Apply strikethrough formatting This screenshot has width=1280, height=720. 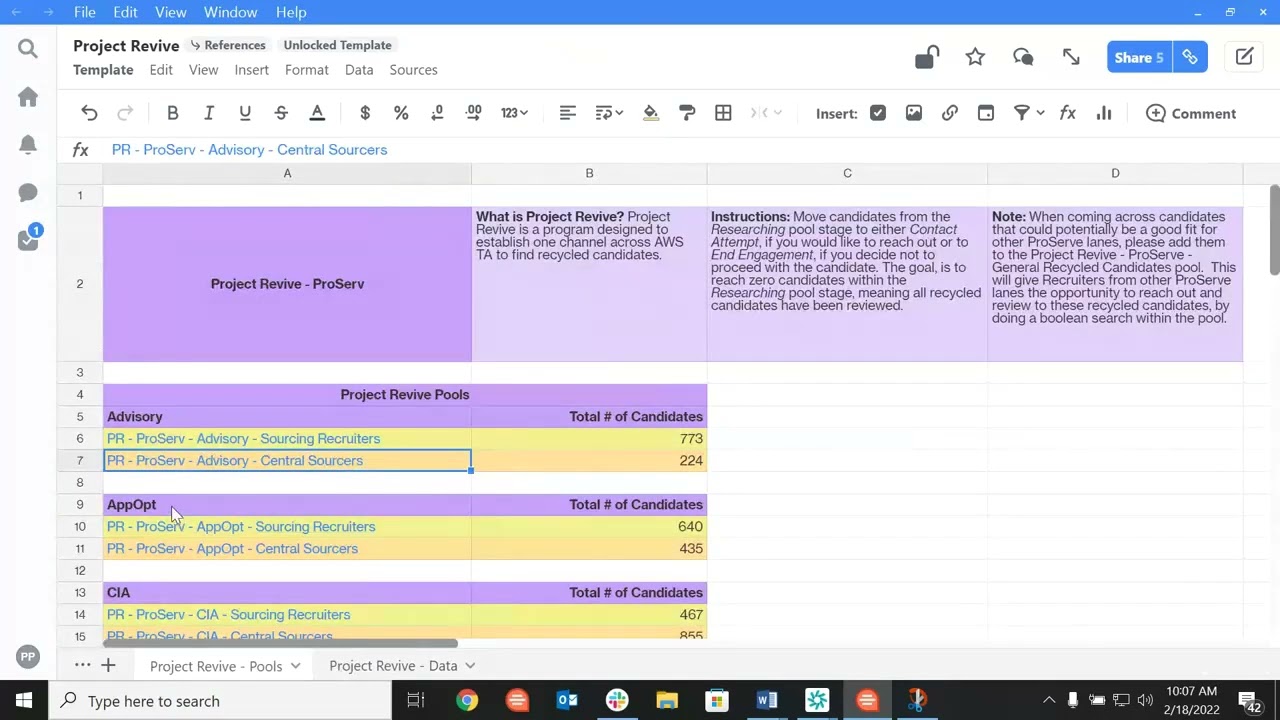(x=280, y=113)
